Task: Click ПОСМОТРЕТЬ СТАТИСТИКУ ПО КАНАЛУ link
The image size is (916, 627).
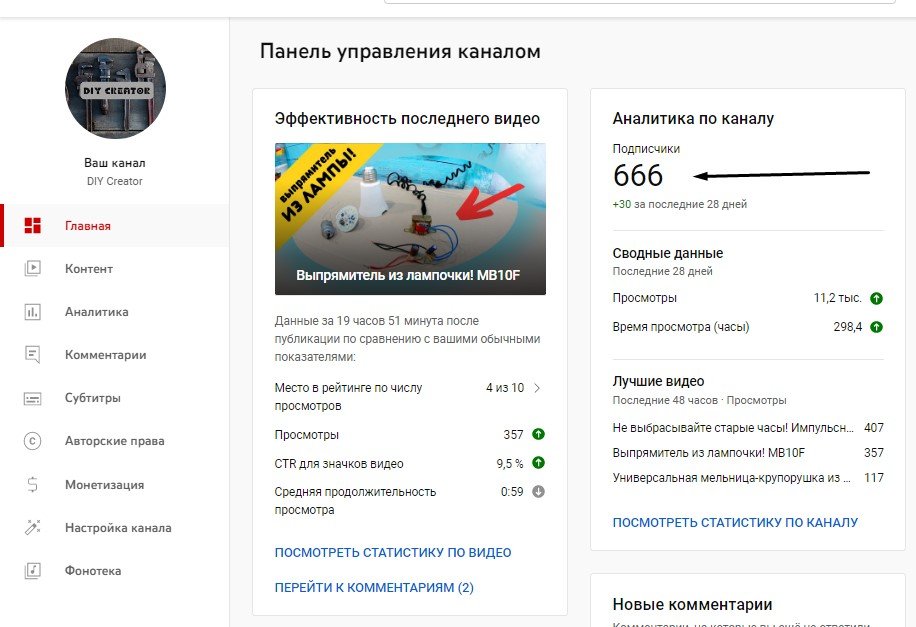Action: 735,522
